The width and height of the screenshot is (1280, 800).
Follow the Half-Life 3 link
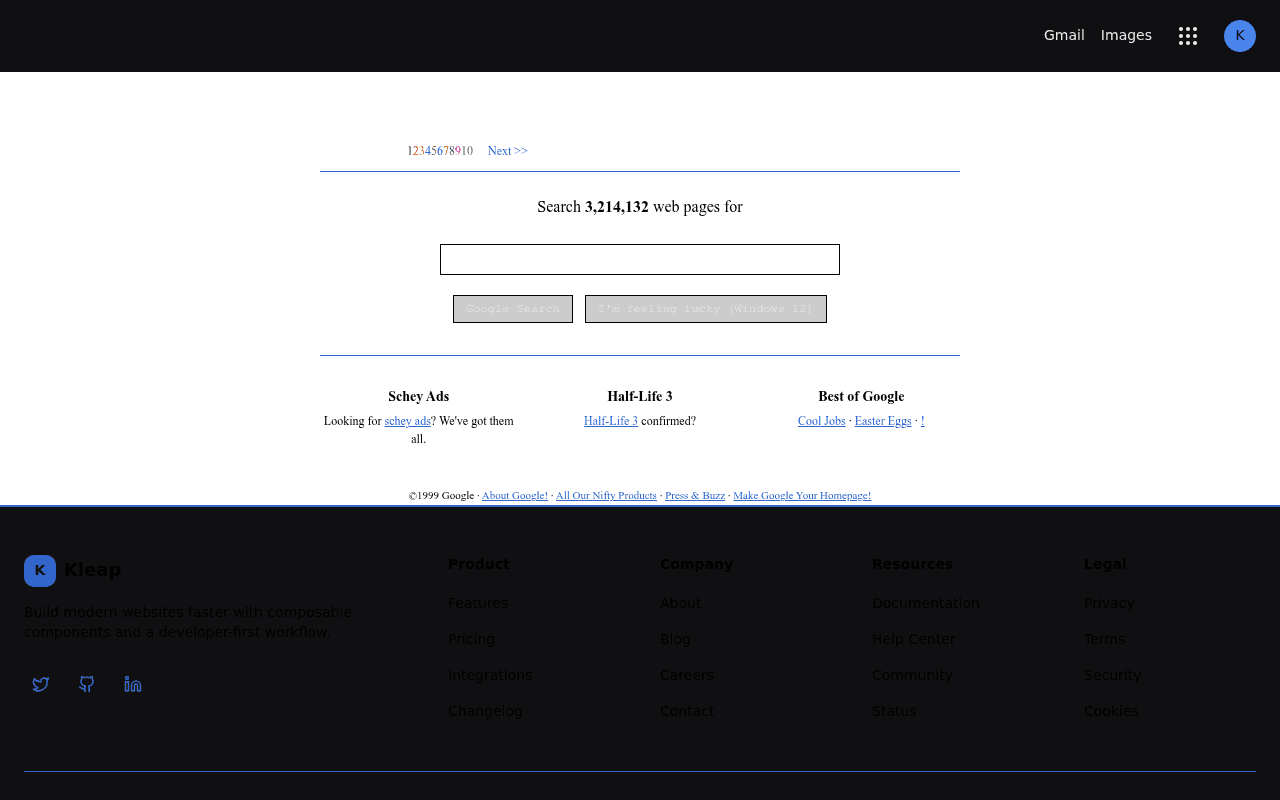[x=611, y=421]
